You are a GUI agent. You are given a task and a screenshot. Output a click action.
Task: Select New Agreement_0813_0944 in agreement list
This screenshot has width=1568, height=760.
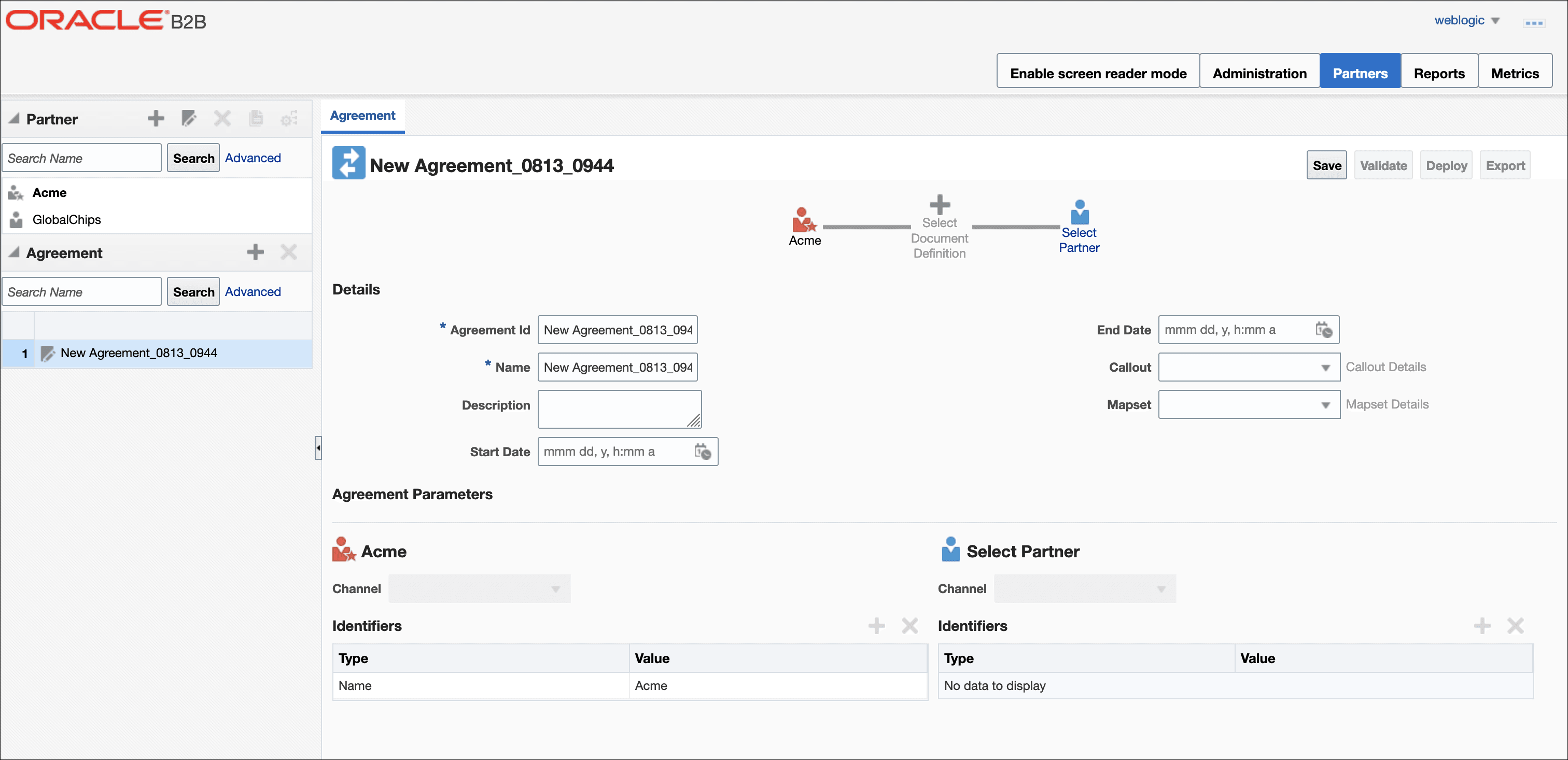[x=157, y=354]
